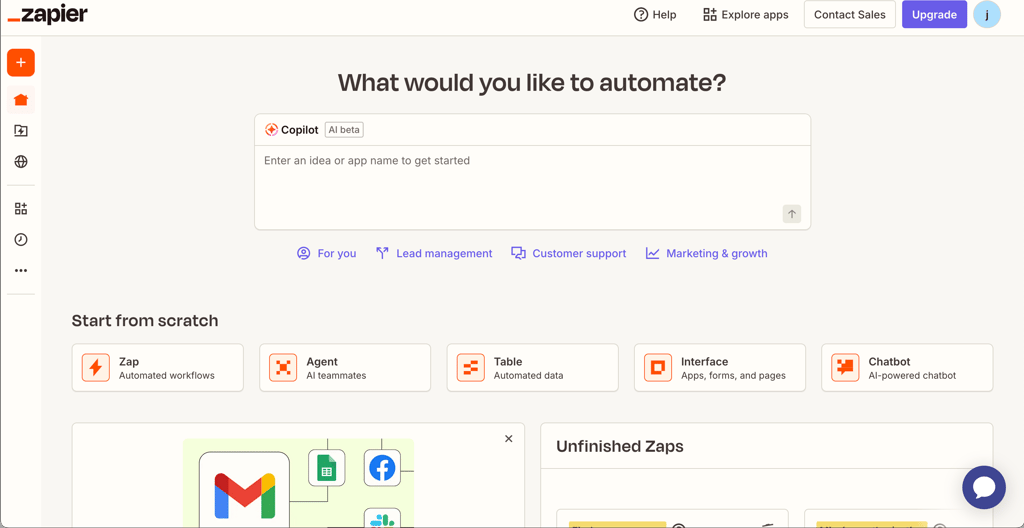This screenshot has width=1024, height=528.
Task: Click the Lead management funnel icon
Action: pyautogui.click(x=383, y=253)
